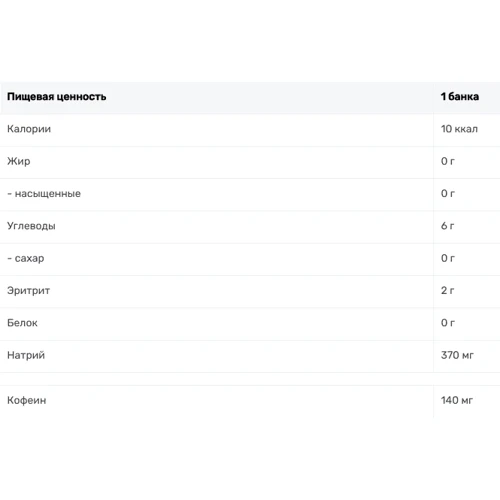The width and height of the screenshot is (500, 500).
Task: Click the сахар row label
Action: pyautogui.click(x=26, y=258)
